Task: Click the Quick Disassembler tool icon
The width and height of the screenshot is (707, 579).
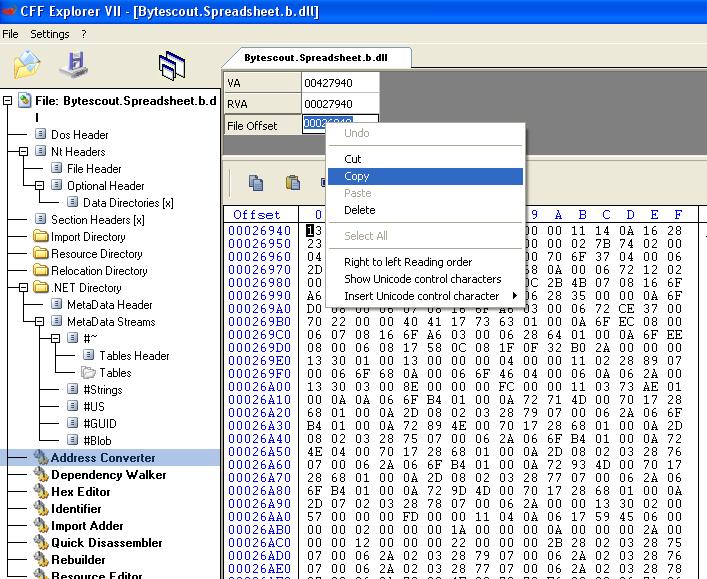Action: (x=41, y=542)
